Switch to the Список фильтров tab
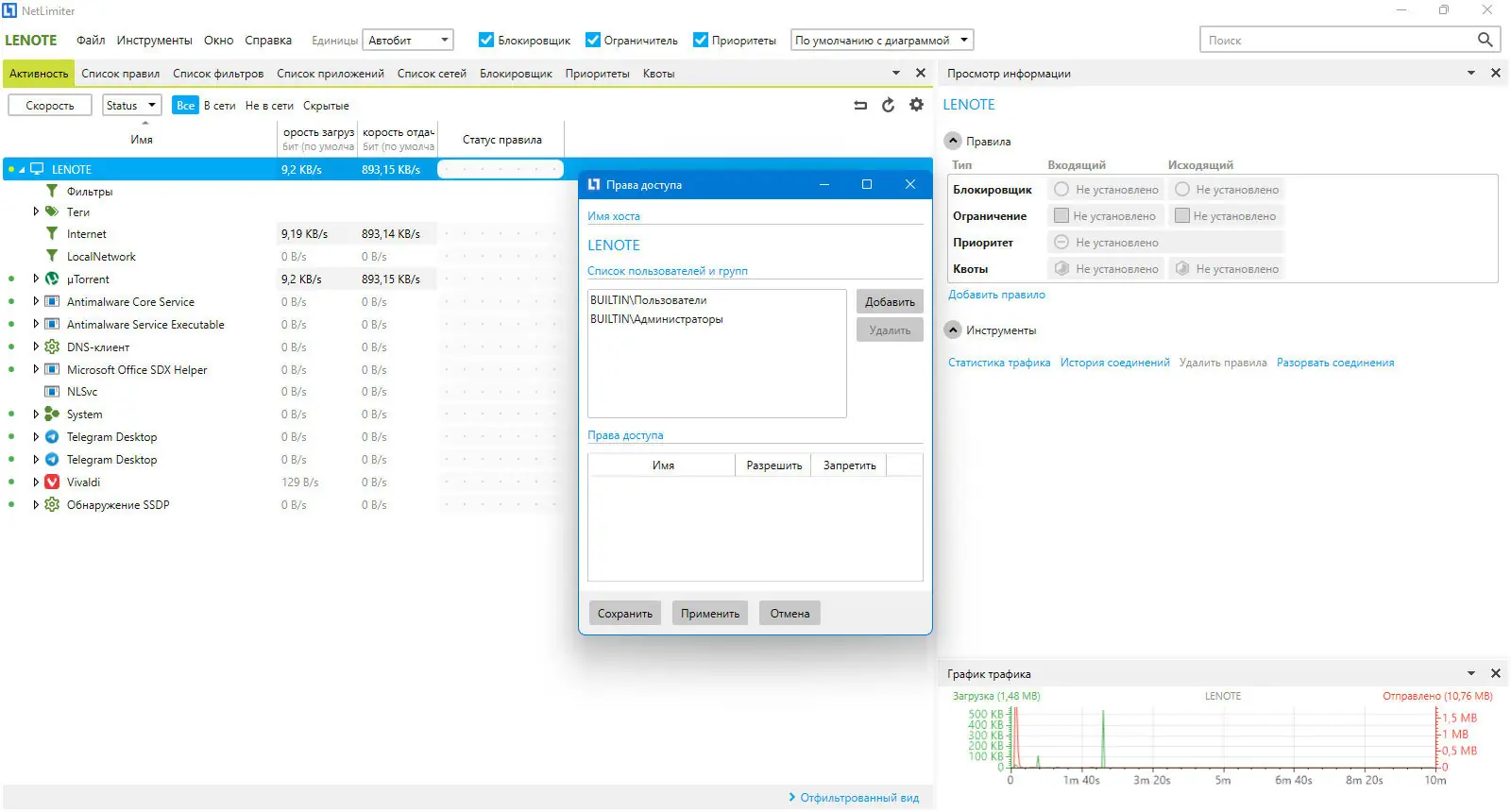The height and width of the screenshot is (812, 1511). click(x=218, y=73)
